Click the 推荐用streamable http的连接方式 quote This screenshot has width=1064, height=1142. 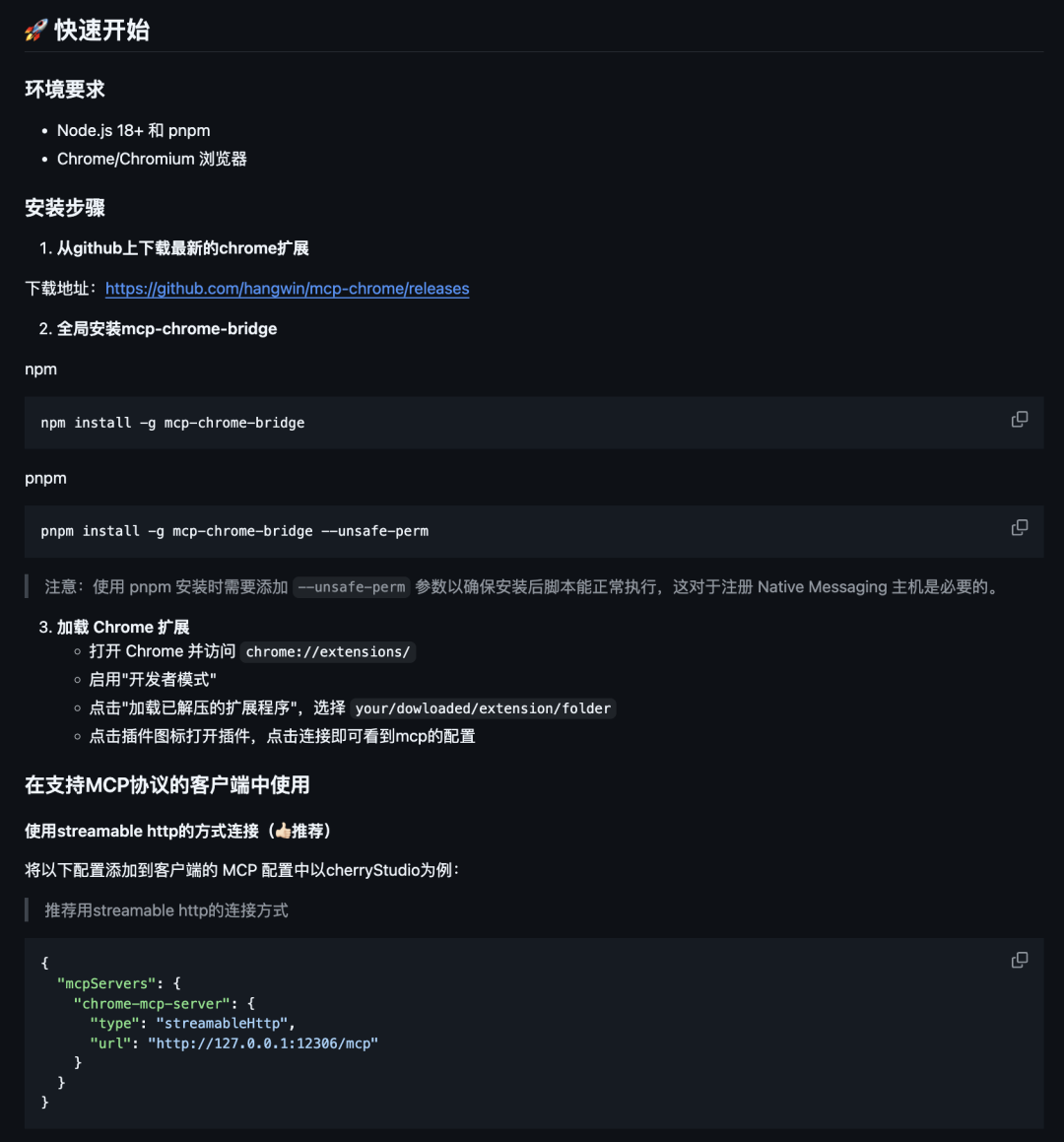point(166,909)
